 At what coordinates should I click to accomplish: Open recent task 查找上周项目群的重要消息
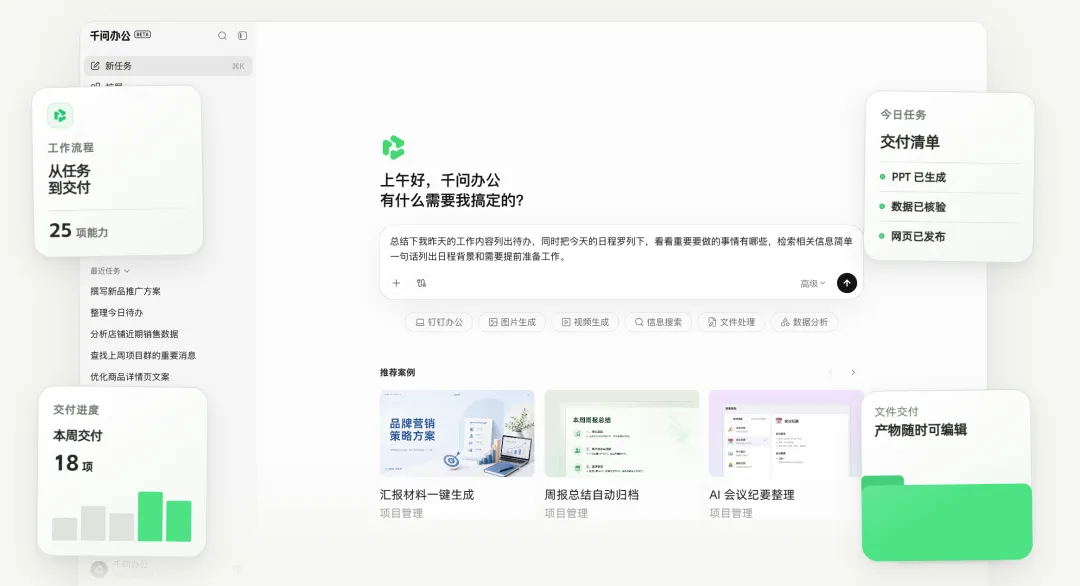[x=143, y=355]
